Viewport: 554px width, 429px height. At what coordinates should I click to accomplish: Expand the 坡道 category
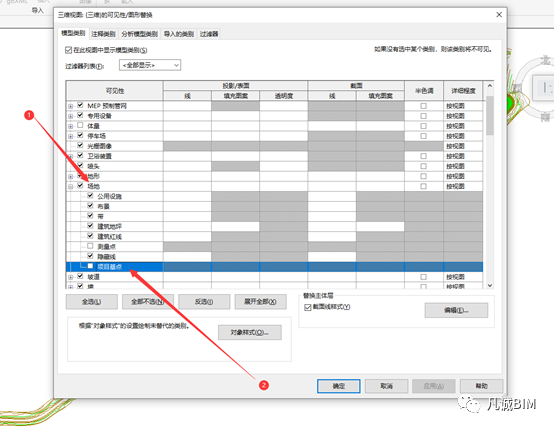point(71,277)
